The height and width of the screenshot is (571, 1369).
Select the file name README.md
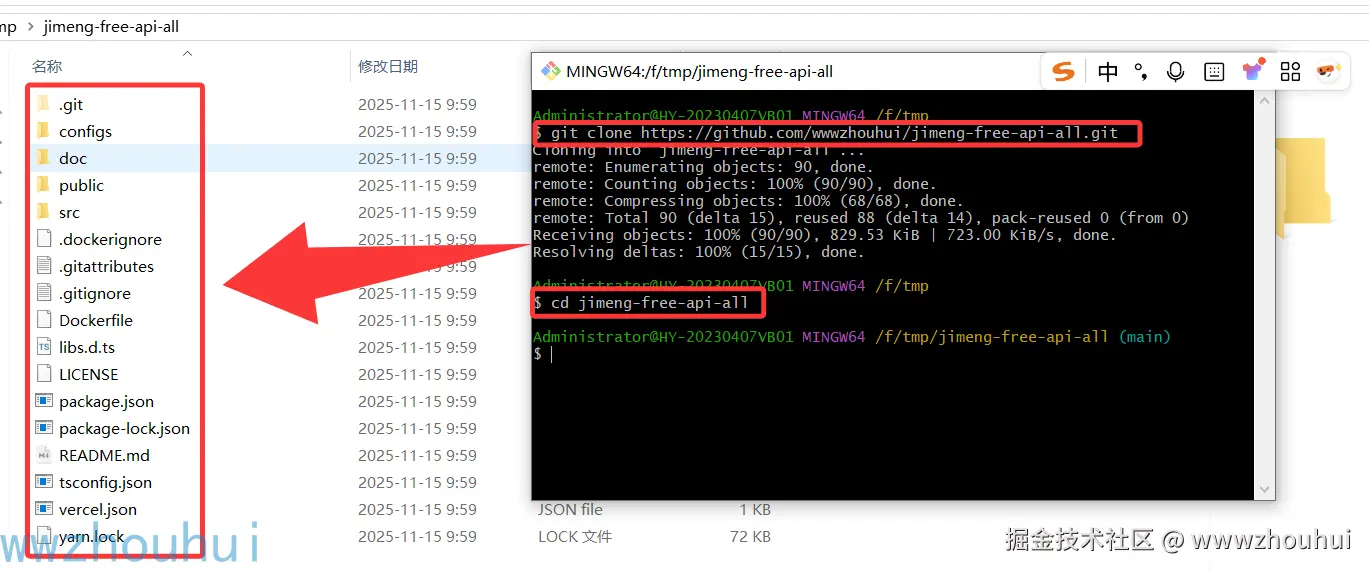point(104,455)
